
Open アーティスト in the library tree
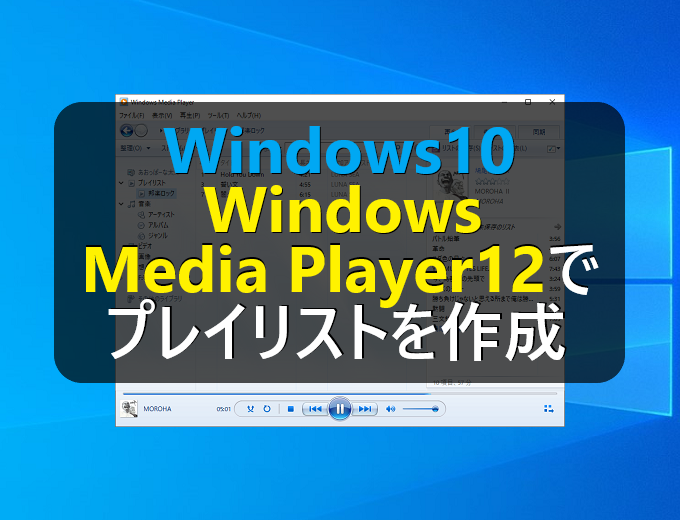point(161,215)
